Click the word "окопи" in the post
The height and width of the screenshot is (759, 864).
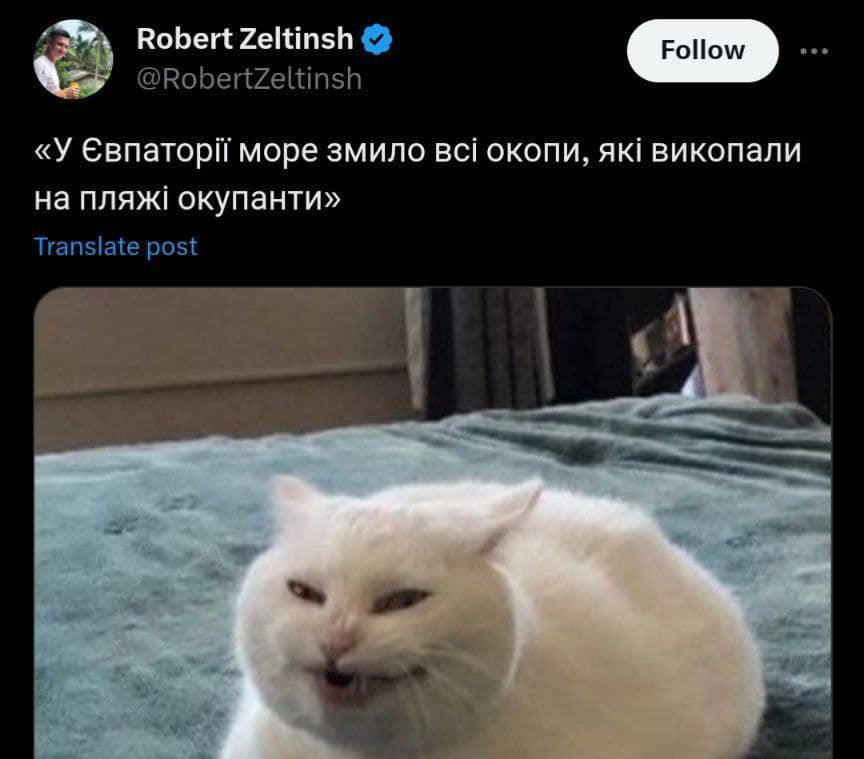click(x=533, y=152)
